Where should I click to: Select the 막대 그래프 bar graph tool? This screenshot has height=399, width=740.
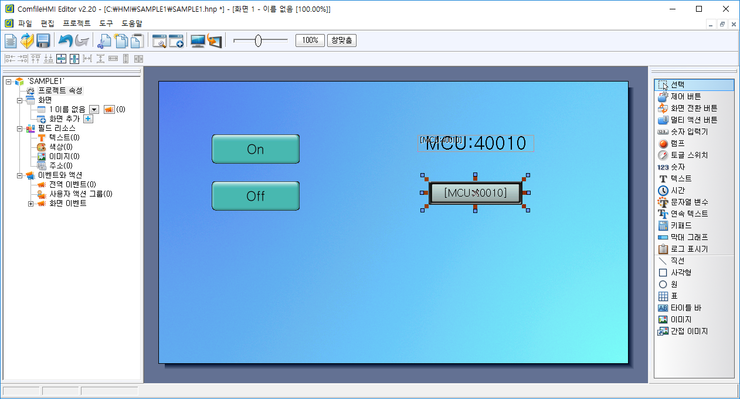click(694, 237)
